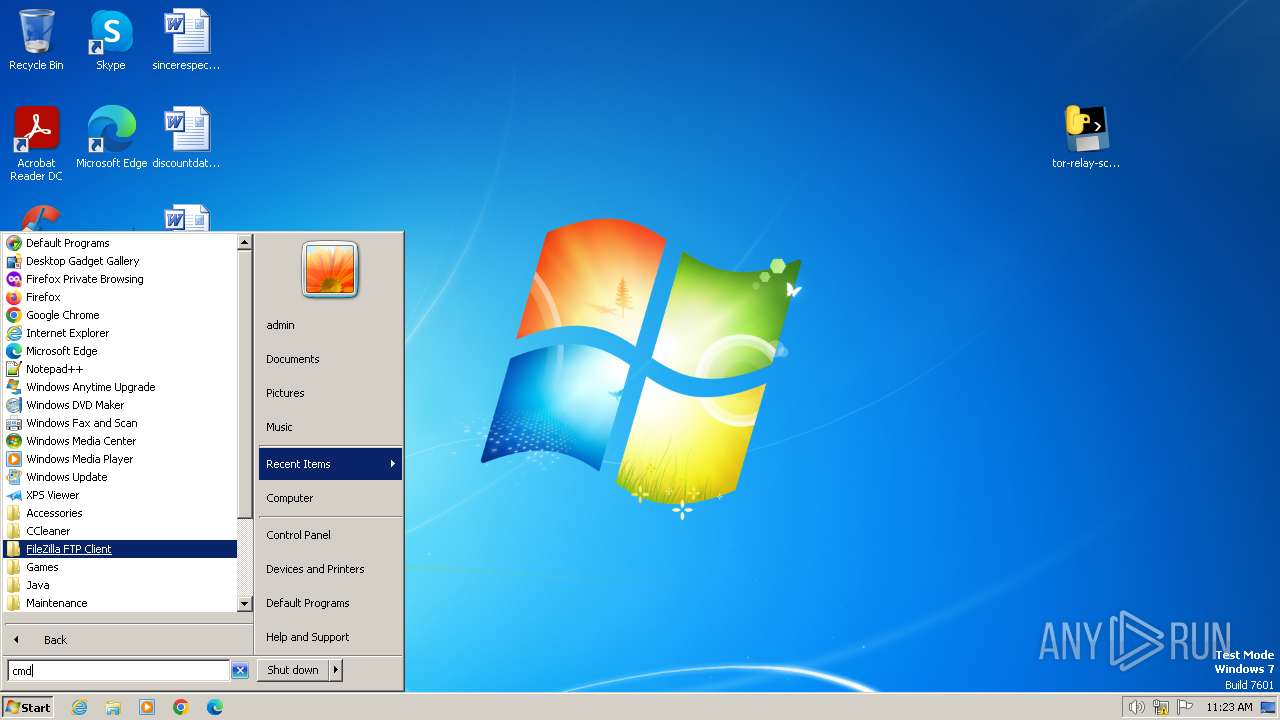Open Computer from the Start menu

(330, 498)
